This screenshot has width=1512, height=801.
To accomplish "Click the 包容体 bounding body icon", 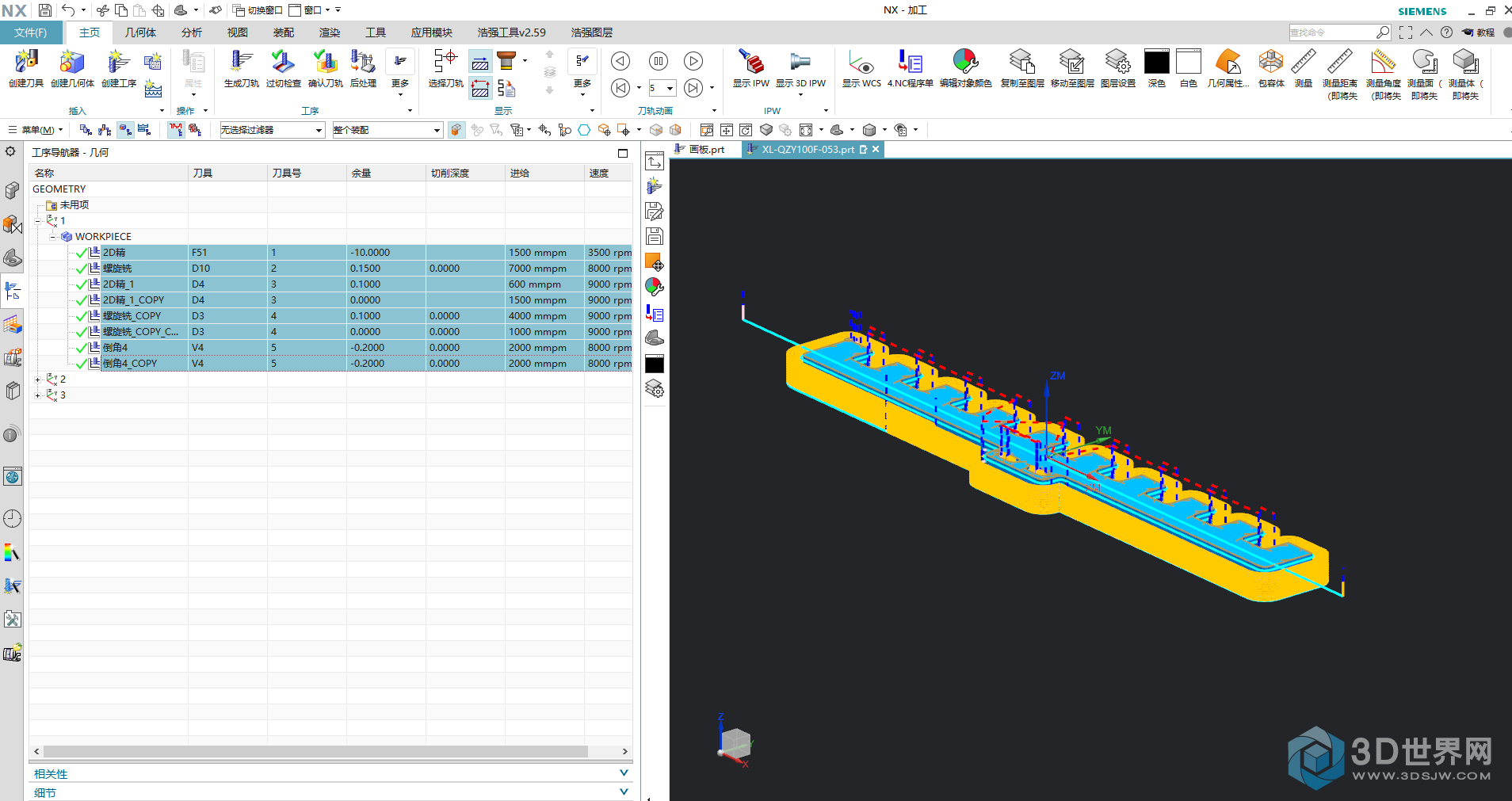I will click(x=1271, y=68).
